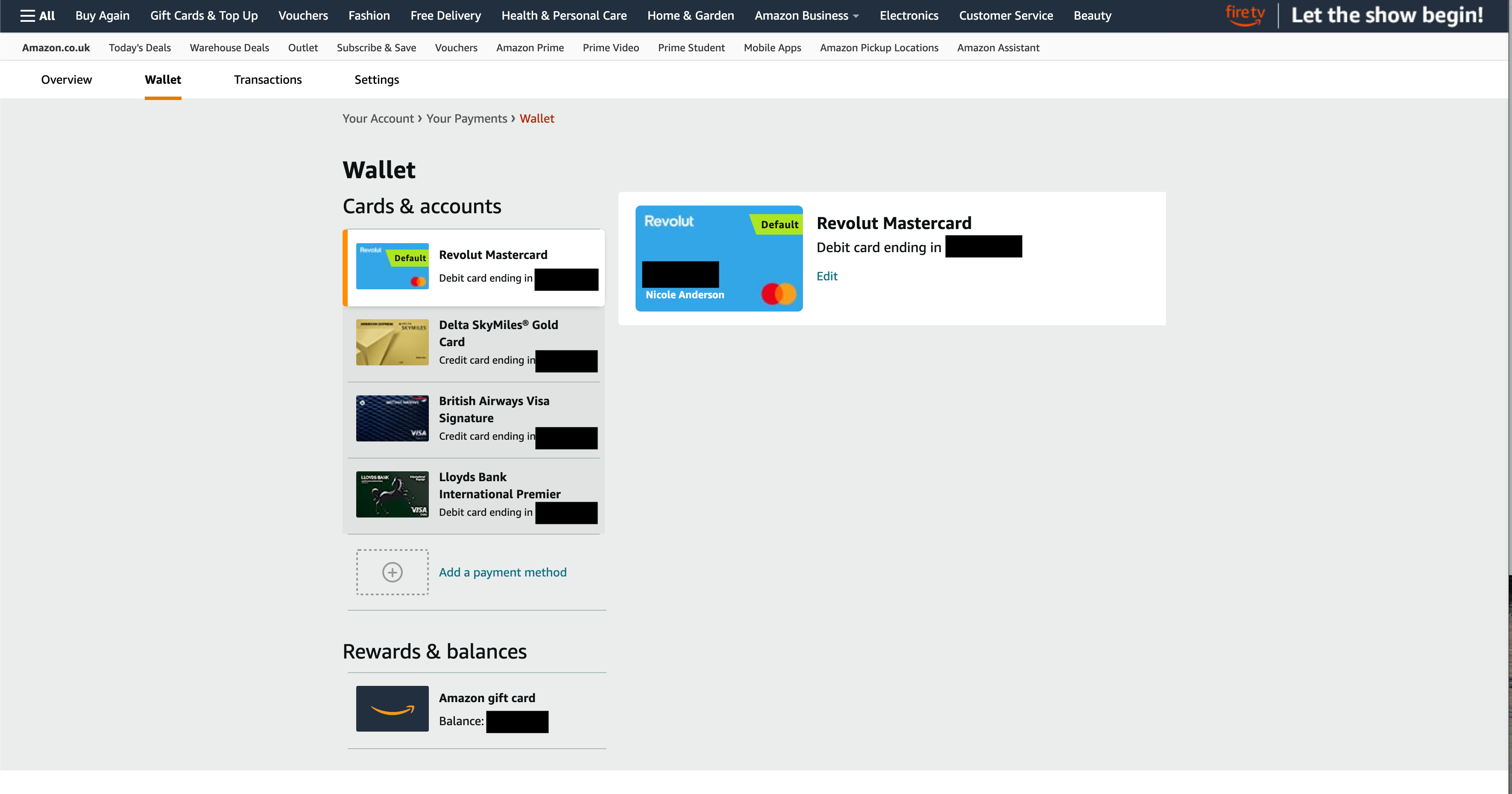Expand the Amazon Business dropdown arrow
This screenshot has width=1512, height=794.
856,16
